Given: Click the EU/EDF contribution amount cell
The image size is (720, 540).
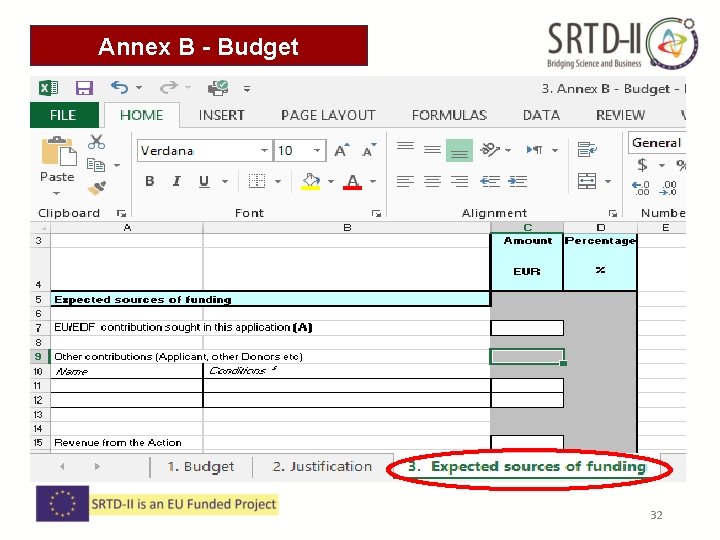Looking at the screenshot, I should 527,328.
